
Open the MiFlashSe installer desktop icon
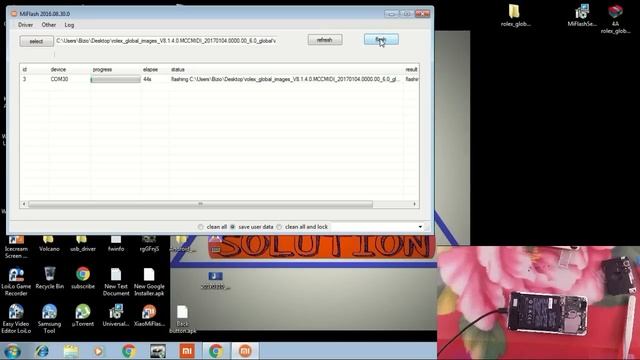[x=582, y=15]
